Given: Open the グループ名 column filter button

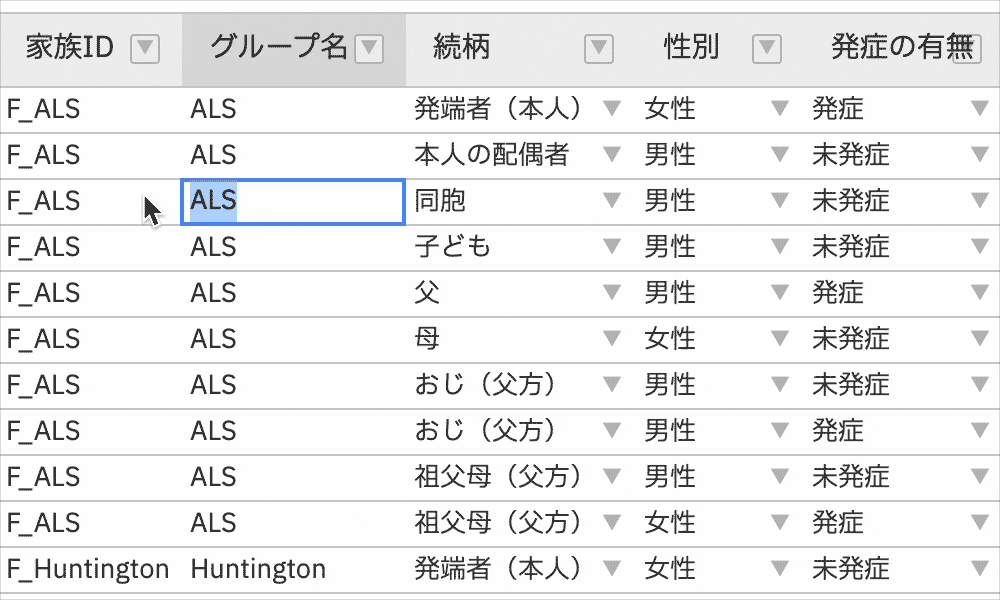Looking at the screenshot, I should click(369, 48).
